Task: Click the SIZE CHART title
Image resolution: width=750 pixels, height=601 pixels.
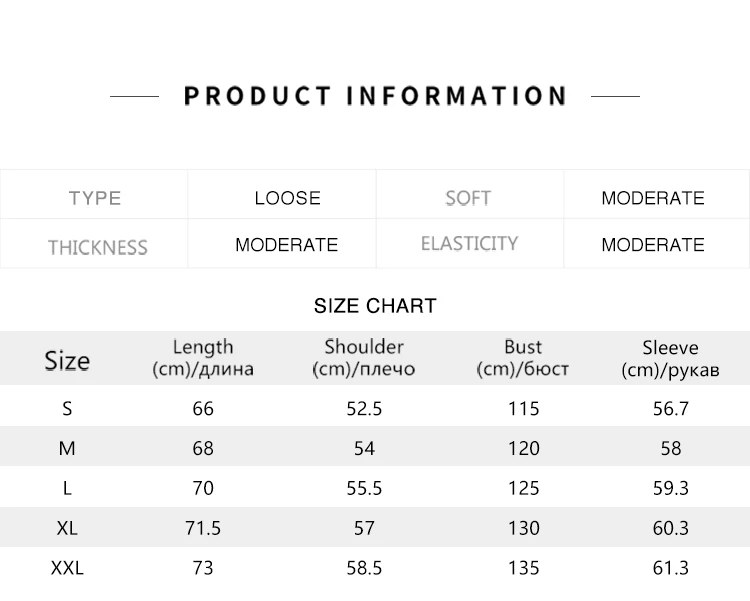Action: coord(375,306)
